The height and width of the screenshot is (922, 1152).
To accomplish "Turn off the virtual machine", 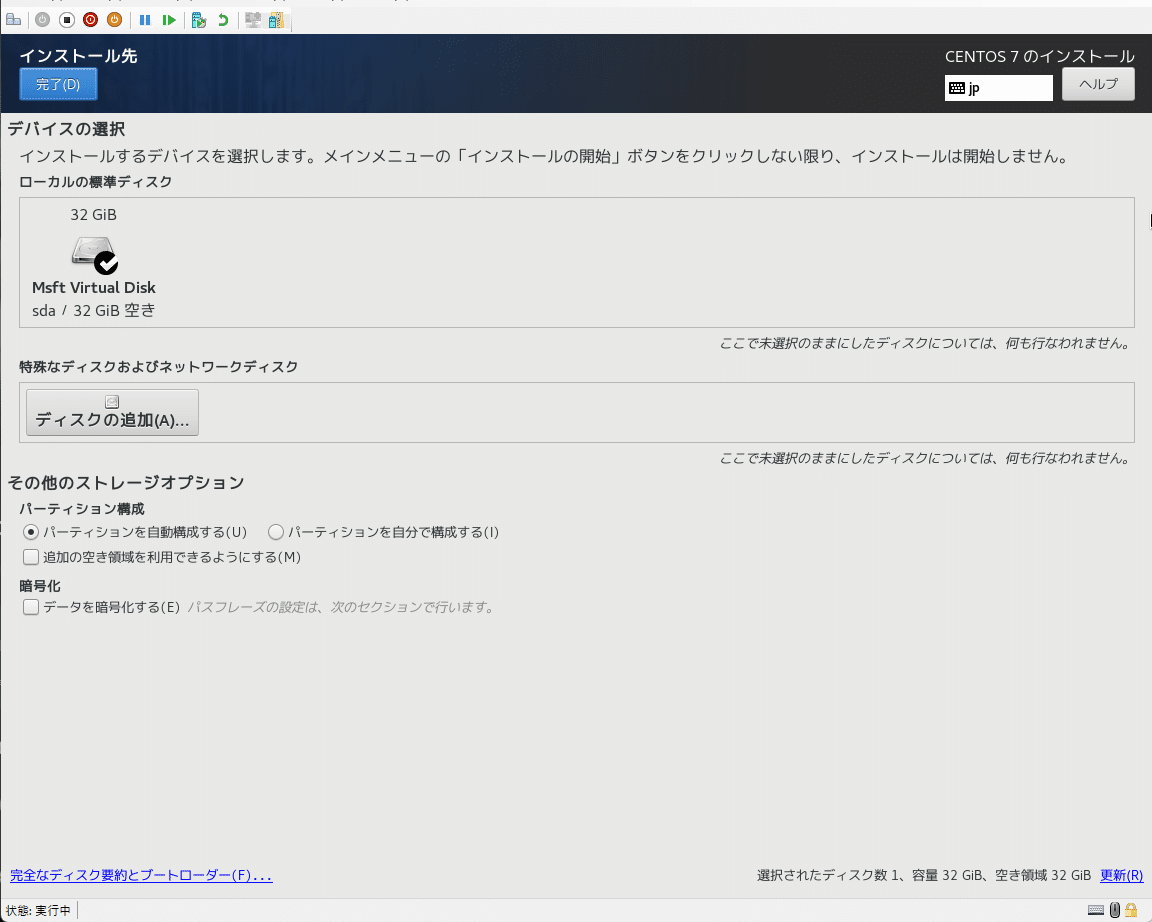I will click(91, 20).
